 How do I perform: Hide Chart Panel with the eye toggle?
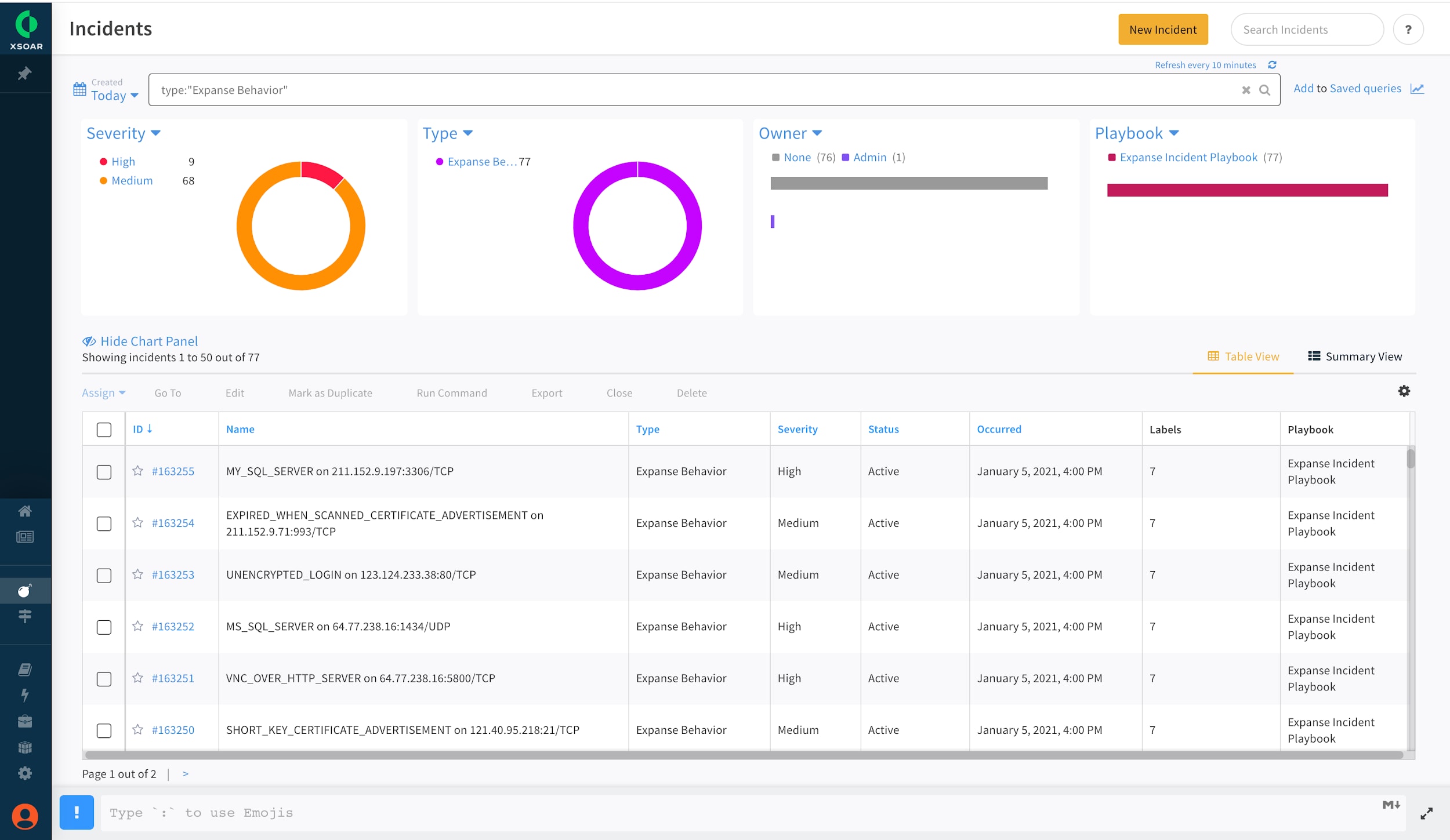click(140, 341)
